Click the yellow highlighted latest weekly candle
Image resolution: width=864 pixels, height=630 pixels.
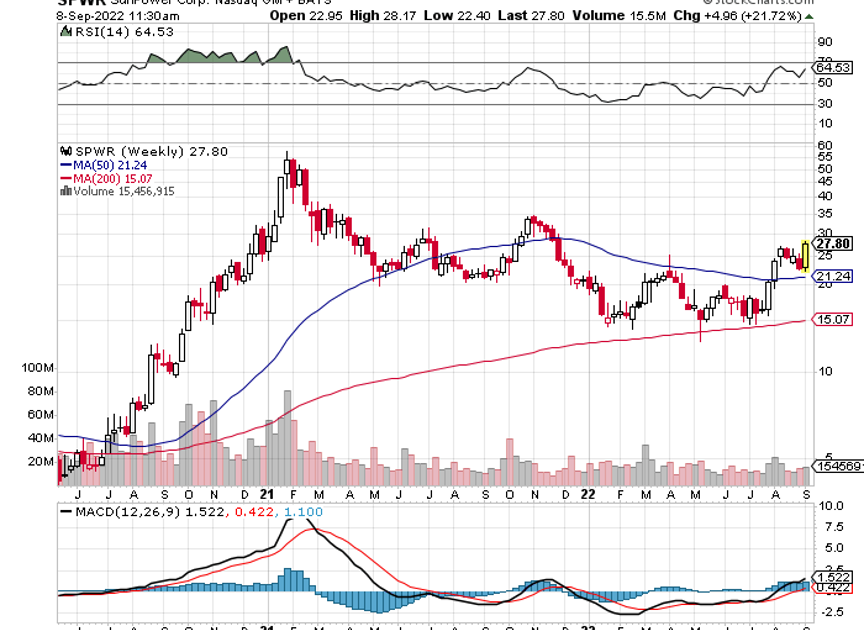tap(806, 256)
